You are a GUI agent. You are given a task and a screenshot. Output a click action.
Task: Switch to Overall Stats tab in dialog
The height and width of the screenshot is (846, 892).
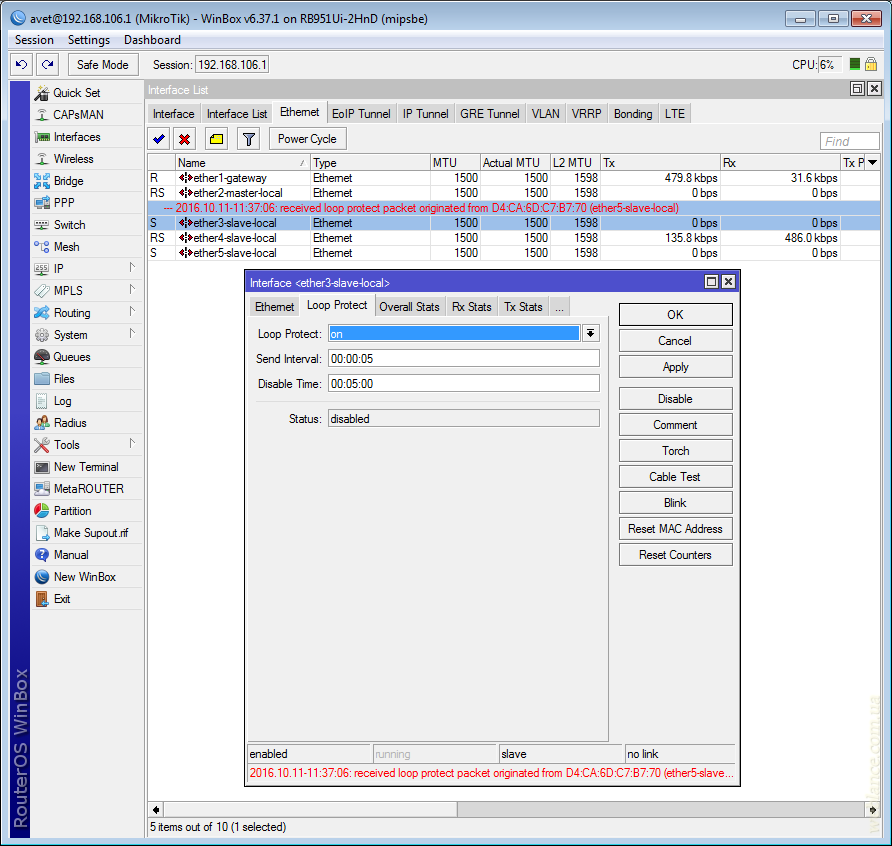point(409,307)
